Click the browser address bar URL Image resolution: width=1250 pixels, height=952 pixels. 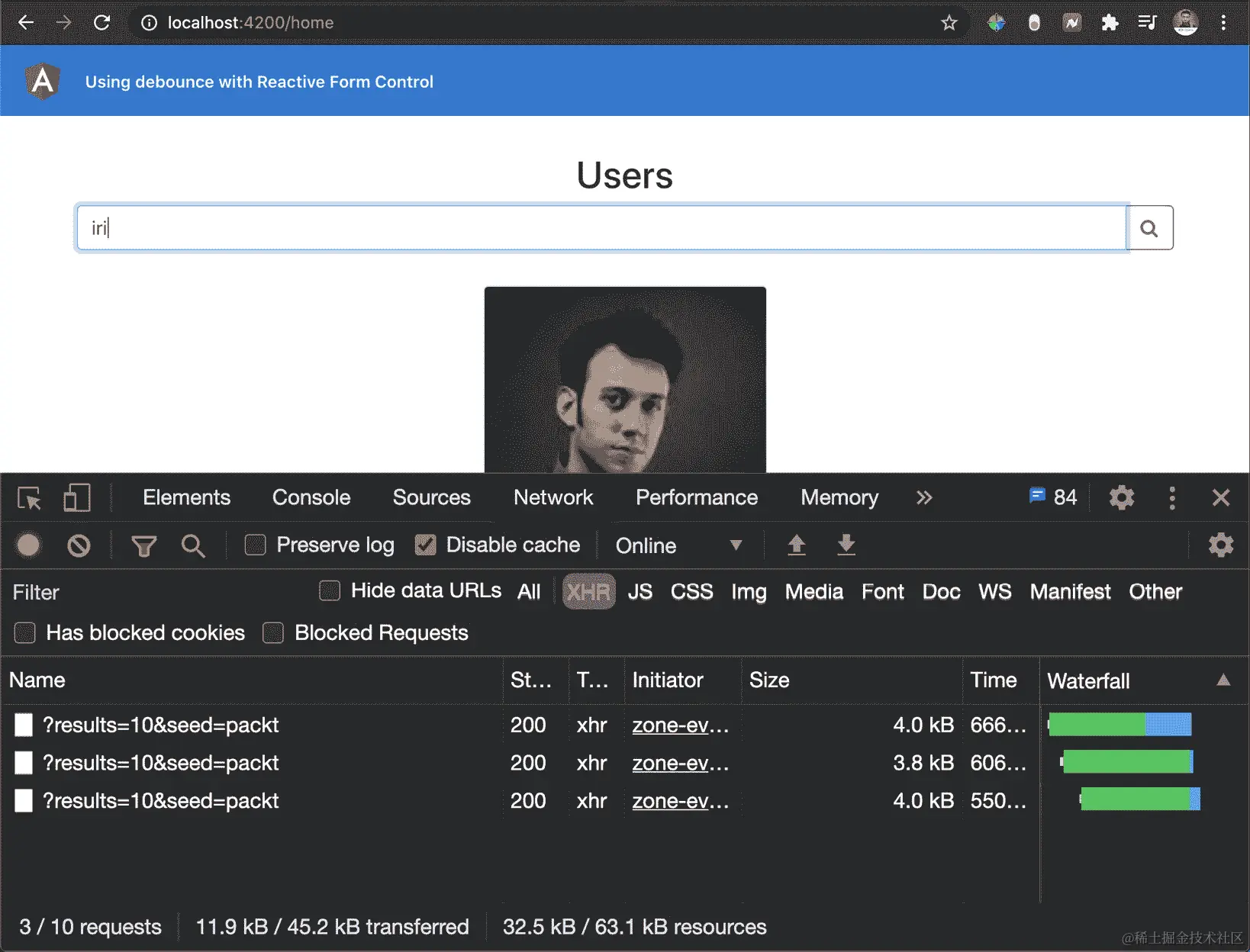click(250, 23)
